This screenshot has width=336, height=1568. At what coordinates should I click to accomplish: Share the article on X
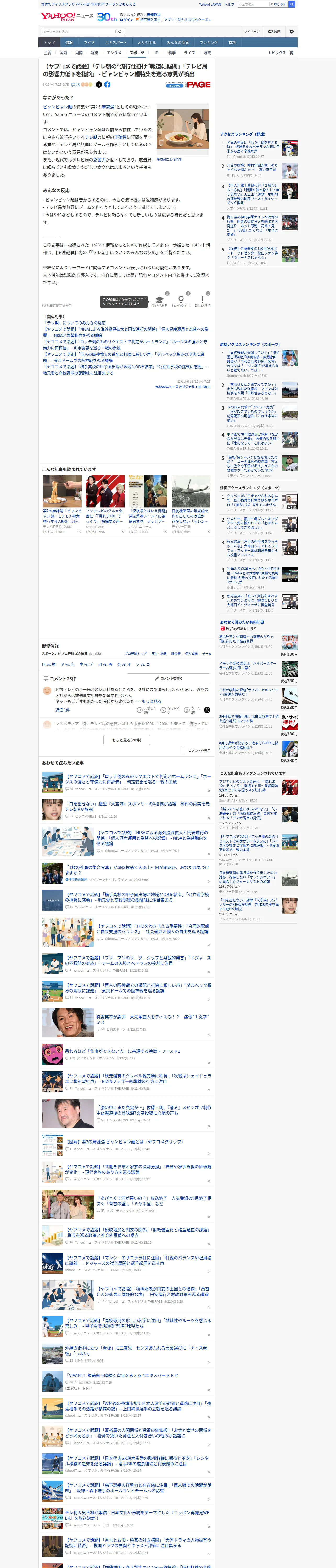coord(99,85)
